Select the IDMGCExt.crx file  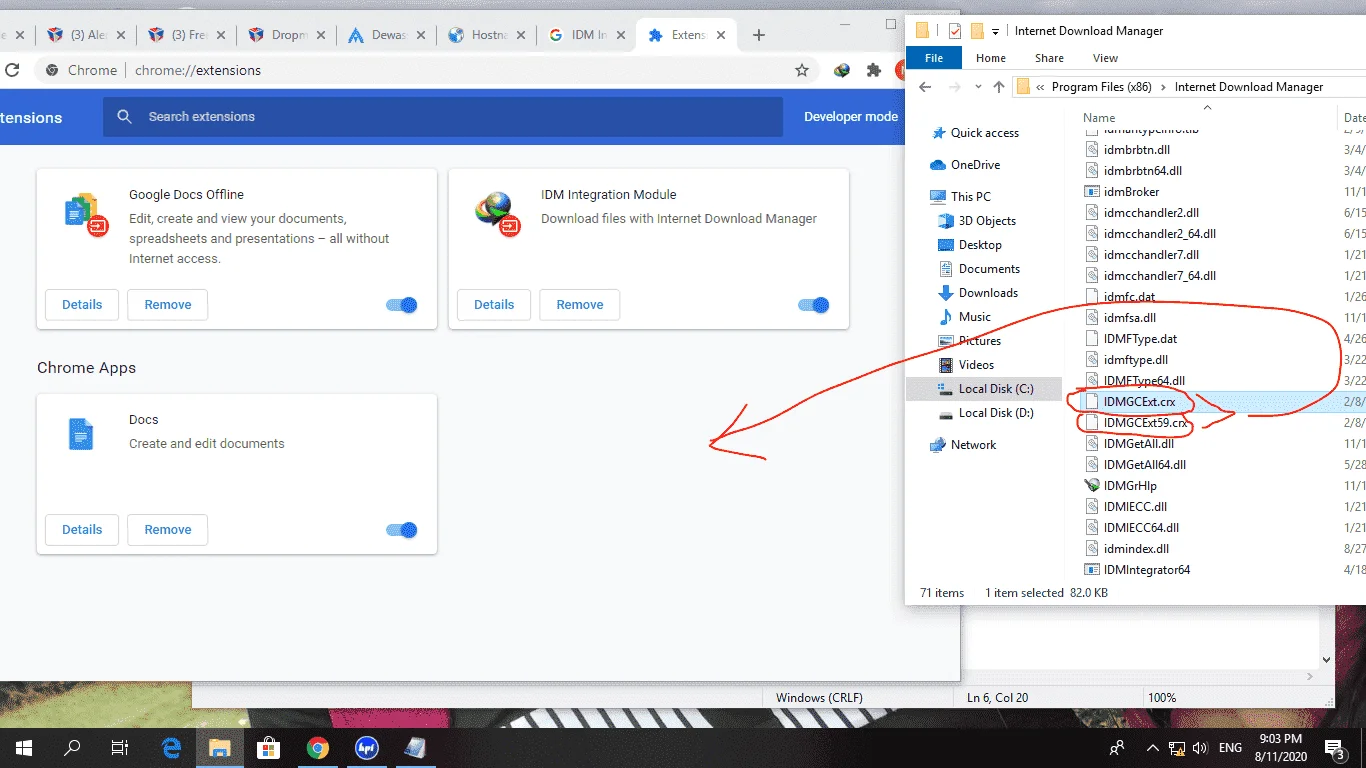[x=1139, y=402]
